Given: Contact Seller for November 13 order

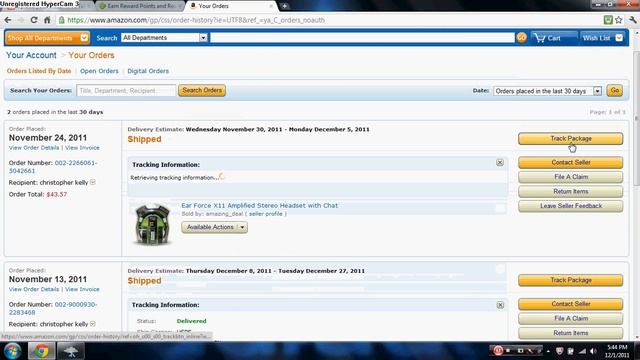Looking at the screenshot, I should click(x=571, y=304).
